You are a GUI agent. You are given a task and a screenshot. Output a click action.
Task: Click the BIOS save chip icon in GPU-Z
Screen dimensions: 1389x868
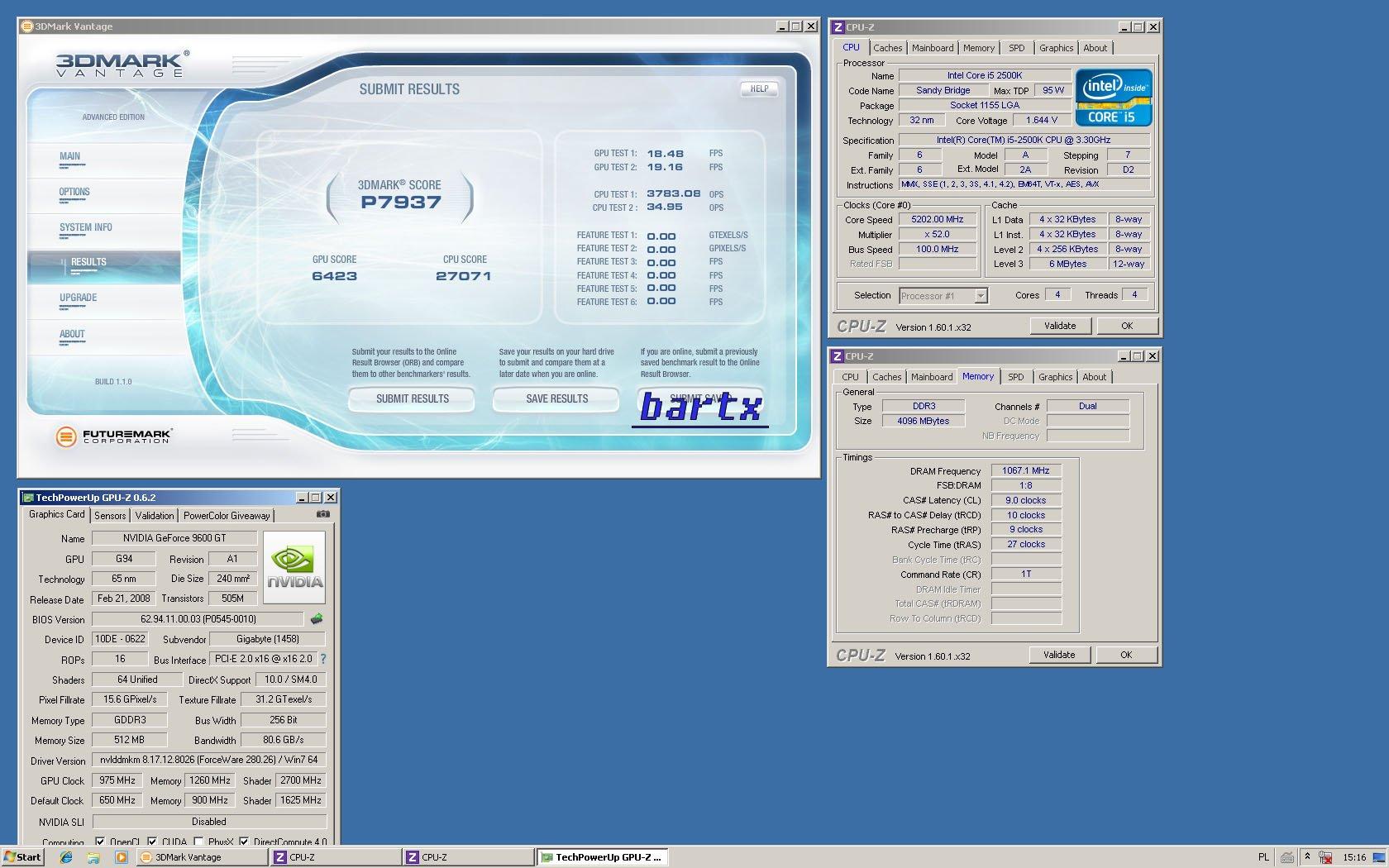coord(317,618)
